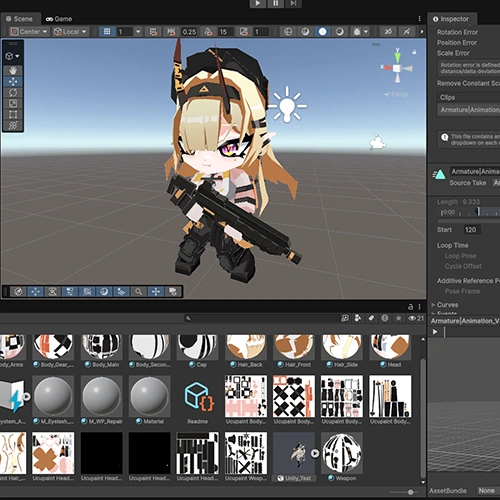This screenshot has width=500, height=500.
Task: Toggle grid visibility button in toolbar
Action: [107, 32]
